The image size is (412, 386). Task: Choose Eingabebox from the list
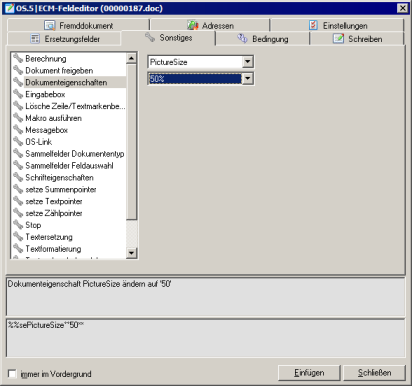45,94
